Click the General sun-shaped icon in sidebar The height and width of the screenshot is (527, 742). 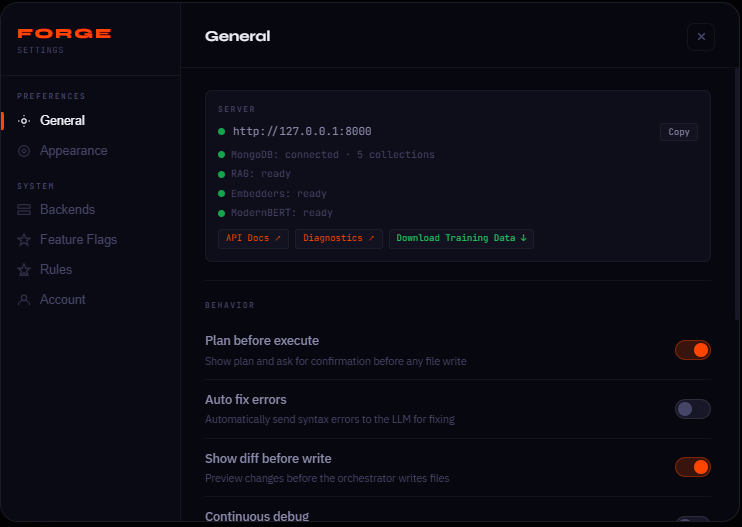pyautogui.click(x=24, y=121)
